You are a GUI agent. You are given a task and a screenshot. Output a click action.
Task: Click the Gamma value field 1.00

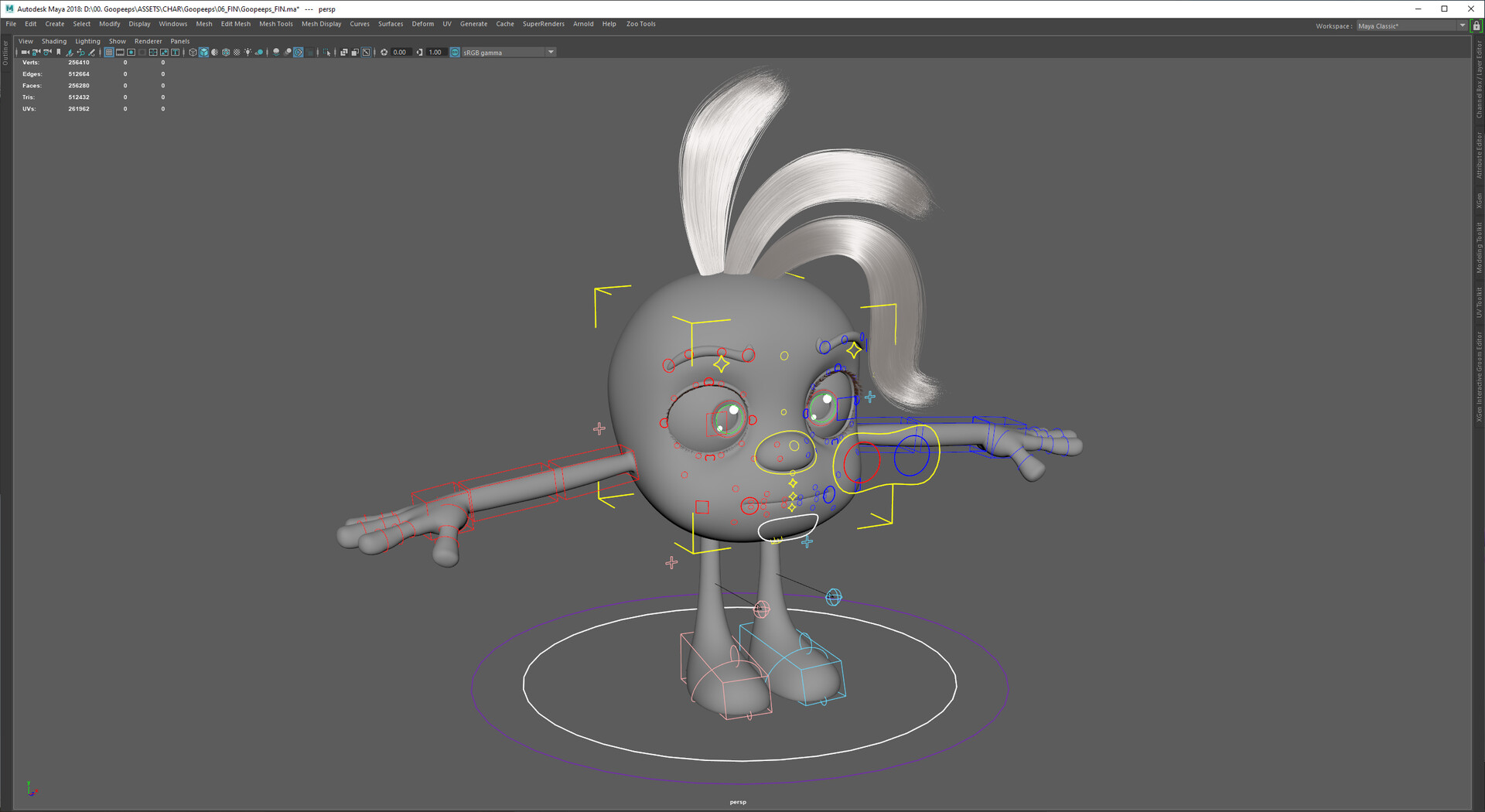[x=435, y=52]
